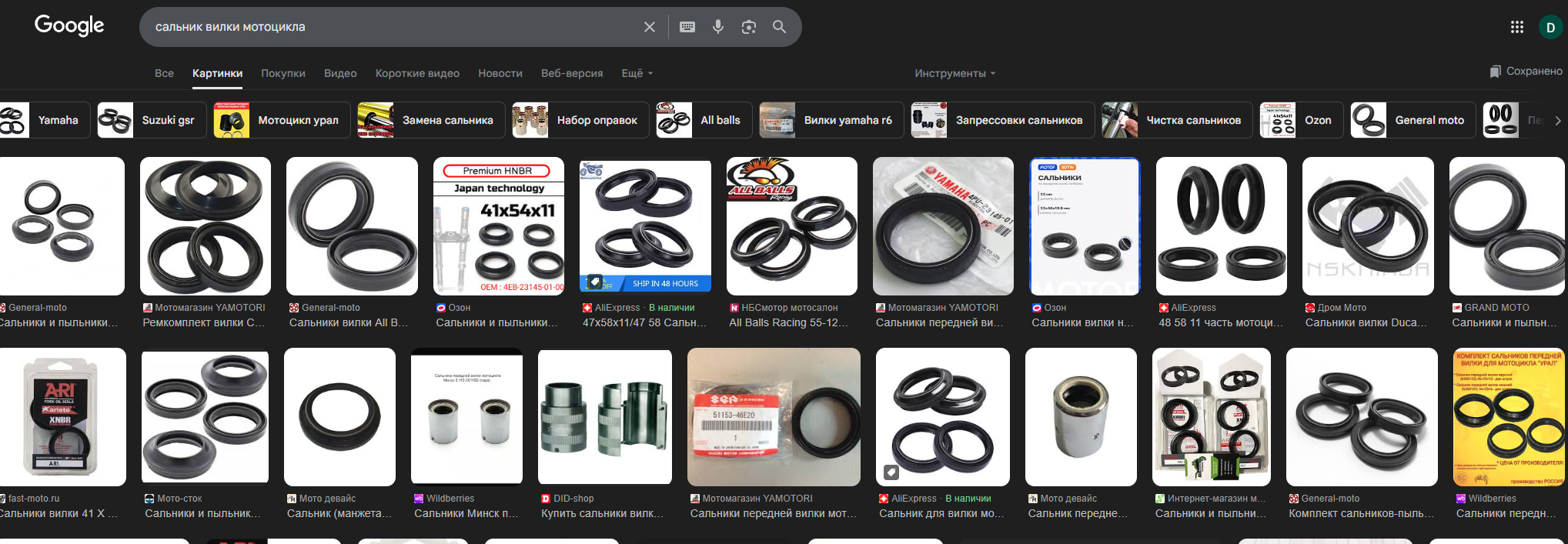
Task: Click the Google logo
Action: [x=69, y=26]
